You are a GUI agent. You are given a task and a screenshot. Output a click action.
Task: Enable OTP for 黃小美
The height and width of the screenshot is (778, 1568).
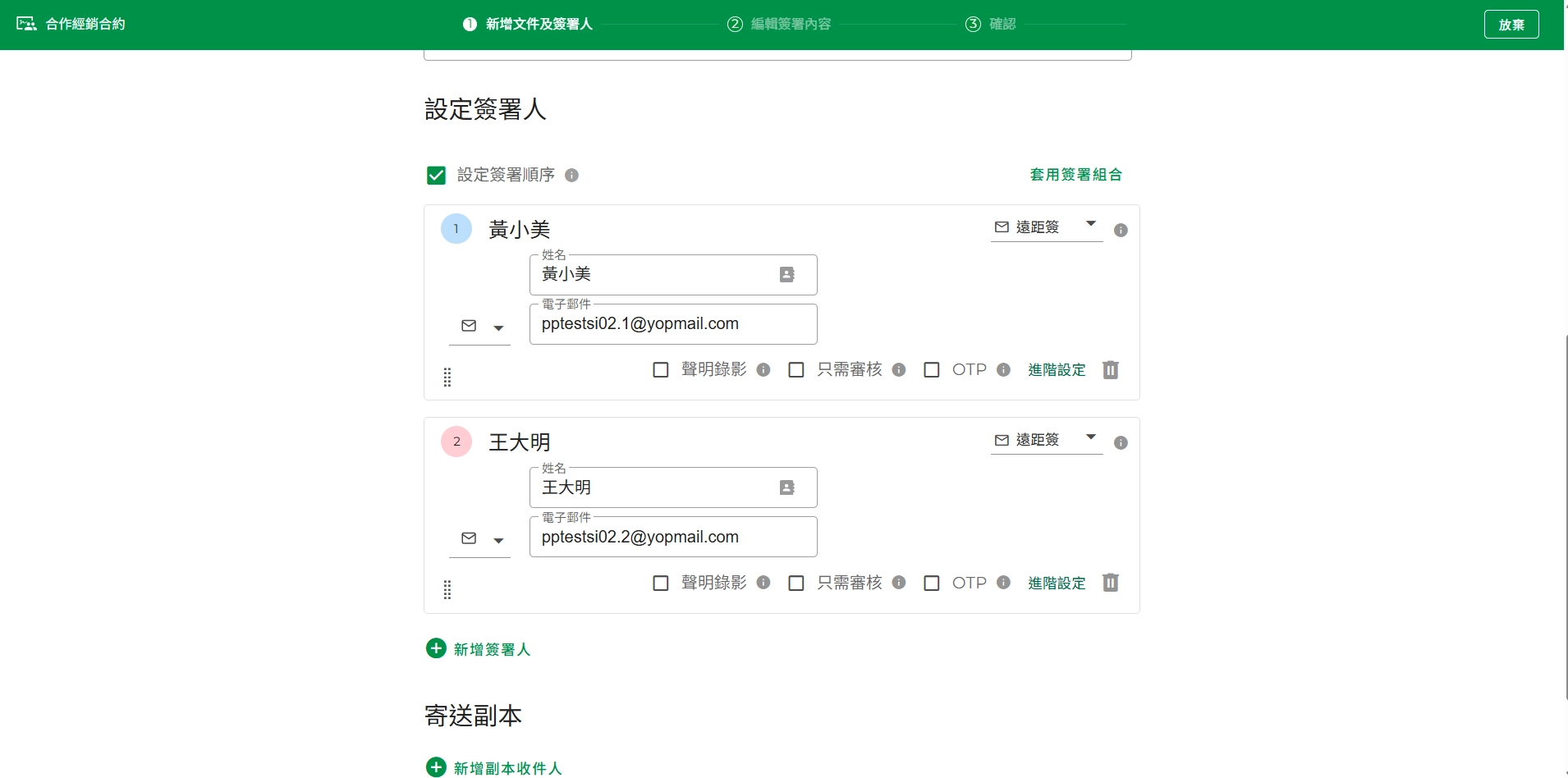932,369
